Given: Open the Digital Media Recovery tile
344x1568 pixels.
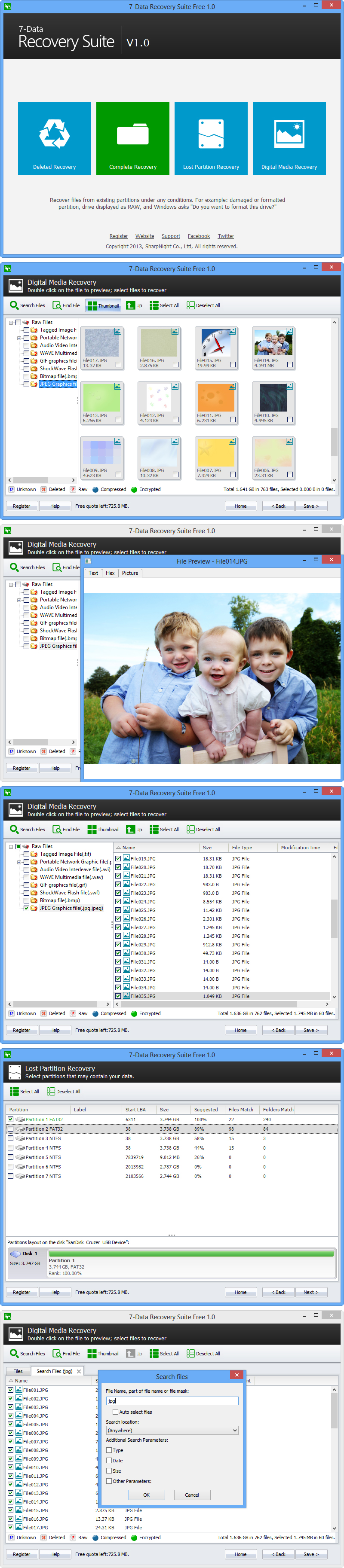Looking at the screenshot, I should (289, 138).
